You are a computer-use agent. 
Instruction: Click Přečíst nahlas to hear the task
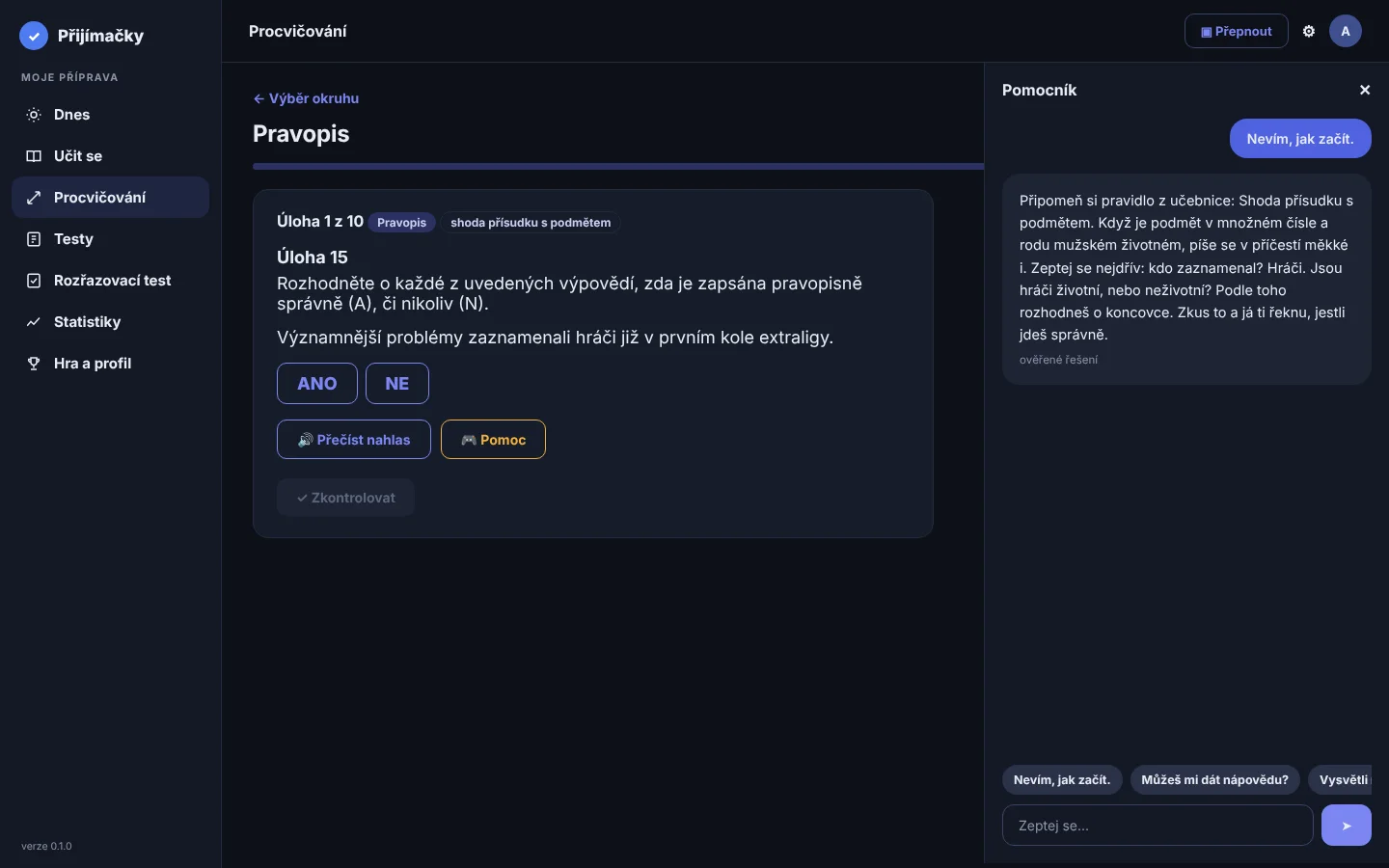click(354, 440)
